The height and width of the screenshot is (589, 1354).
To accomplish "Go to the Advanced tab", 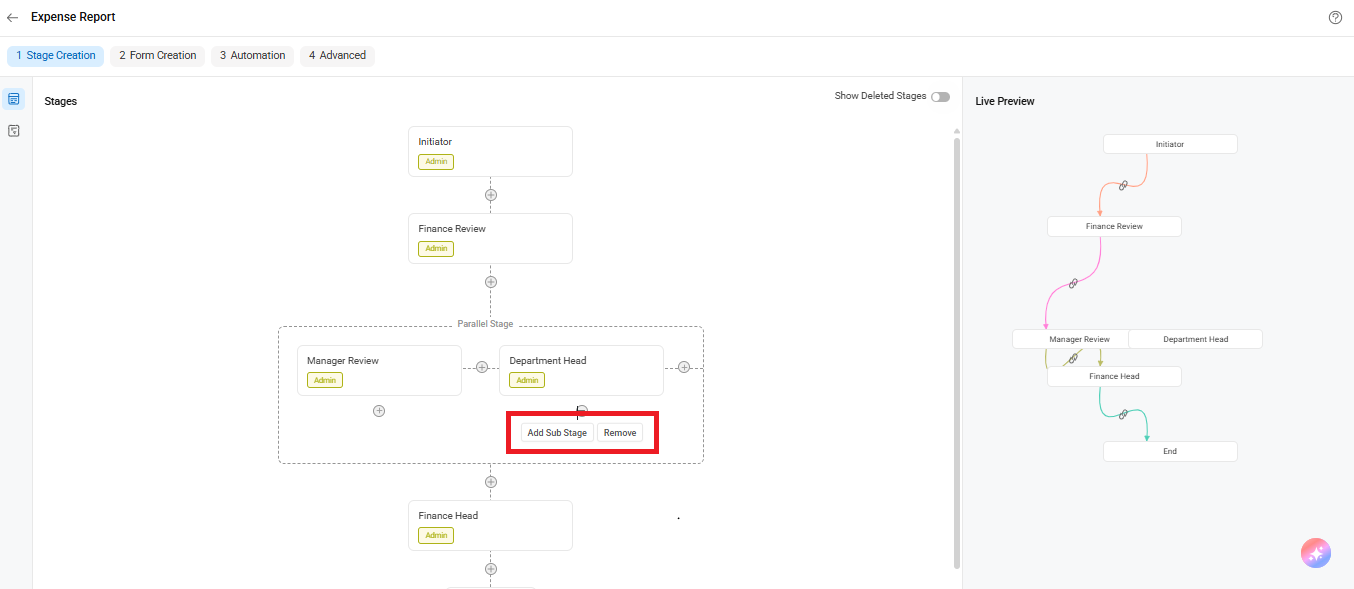I will pos(337,56).
